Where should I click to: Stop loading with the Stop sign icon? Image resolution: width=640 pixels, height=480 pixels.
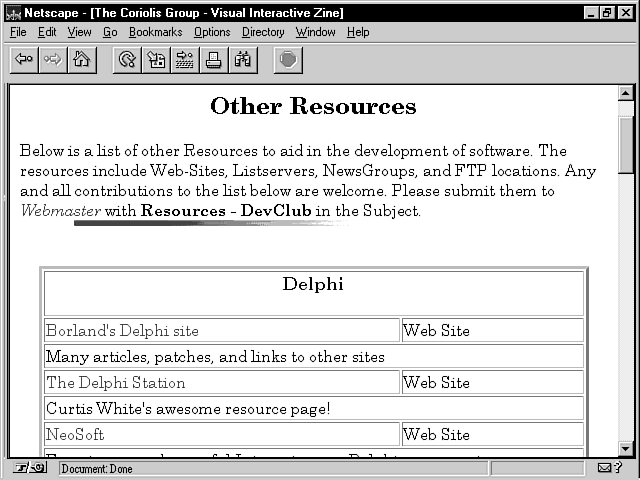click(x=288, y=60)
